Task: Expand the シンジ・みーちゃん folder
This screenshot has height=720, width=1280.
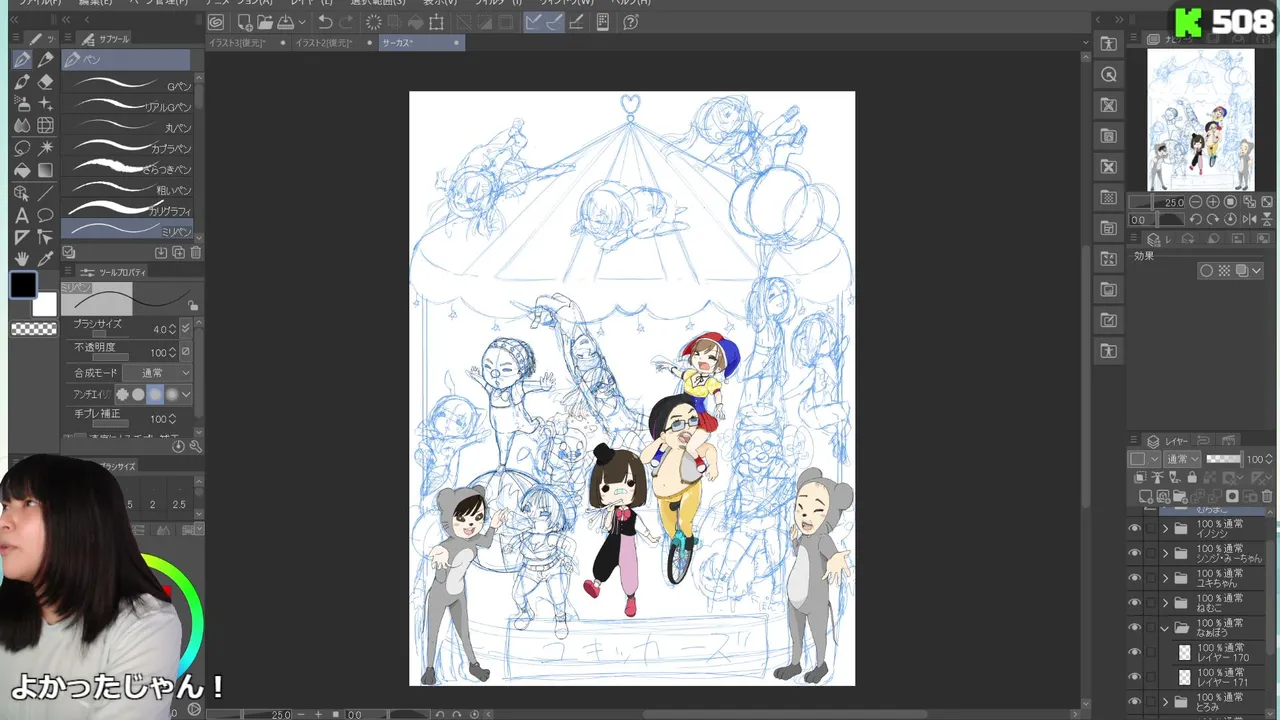Action: [x=1165, y=553]
